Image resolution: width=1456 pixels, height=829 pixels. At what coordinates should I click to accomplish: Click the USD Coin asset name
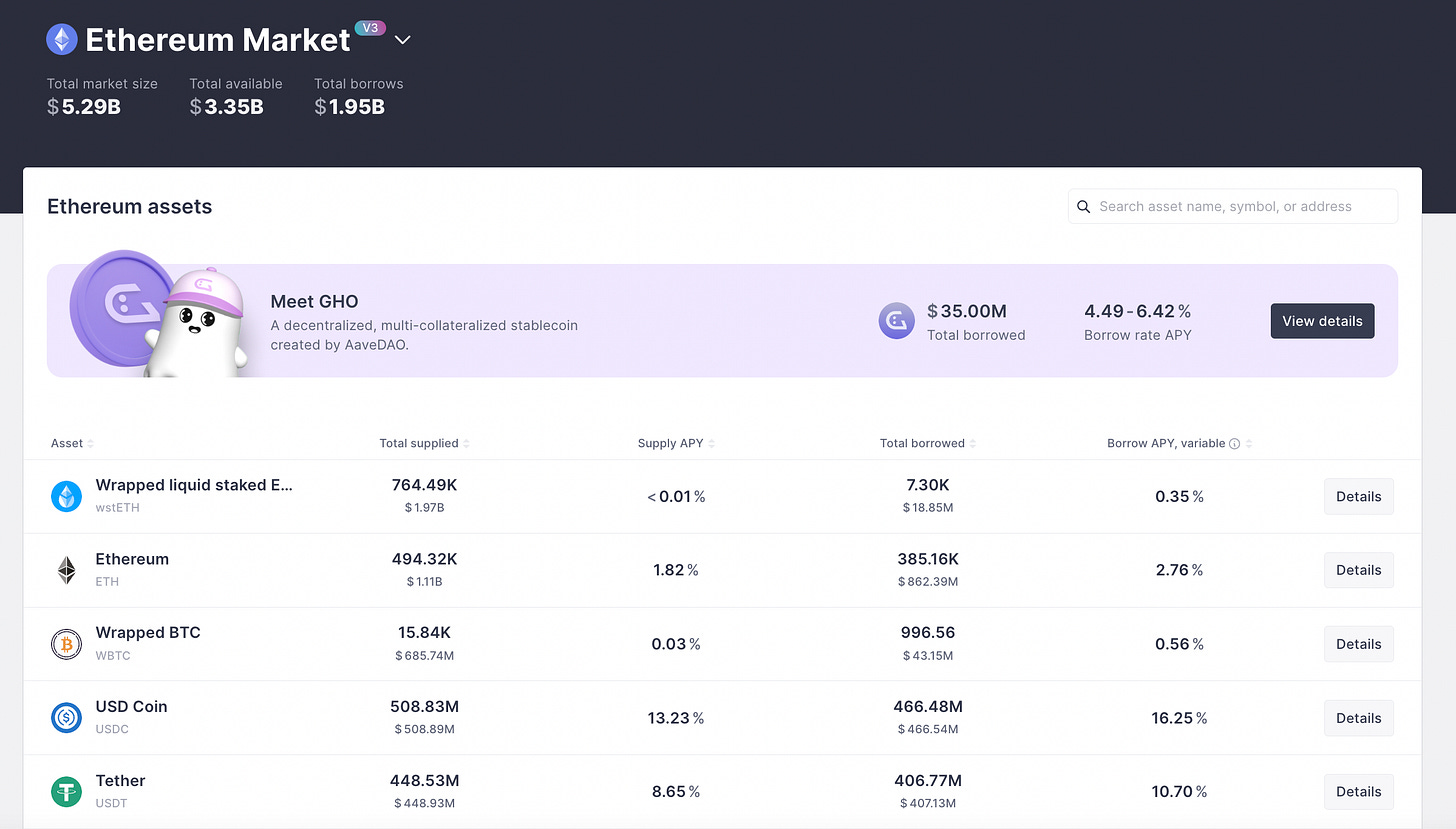[131, 706]
